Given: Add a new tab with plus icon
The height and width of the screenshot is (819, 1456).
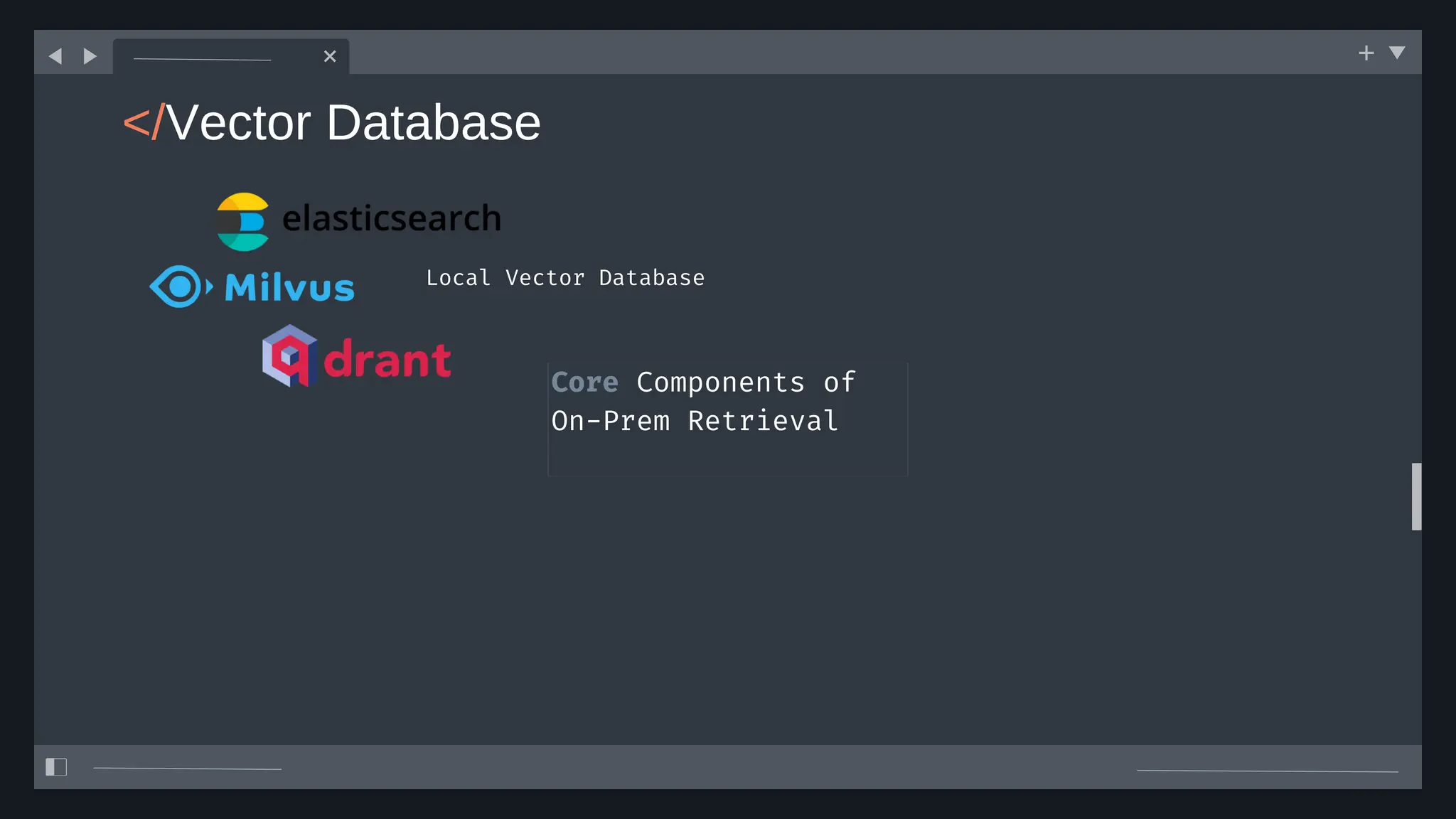Looking at the screenshot, I should 1366,53.
